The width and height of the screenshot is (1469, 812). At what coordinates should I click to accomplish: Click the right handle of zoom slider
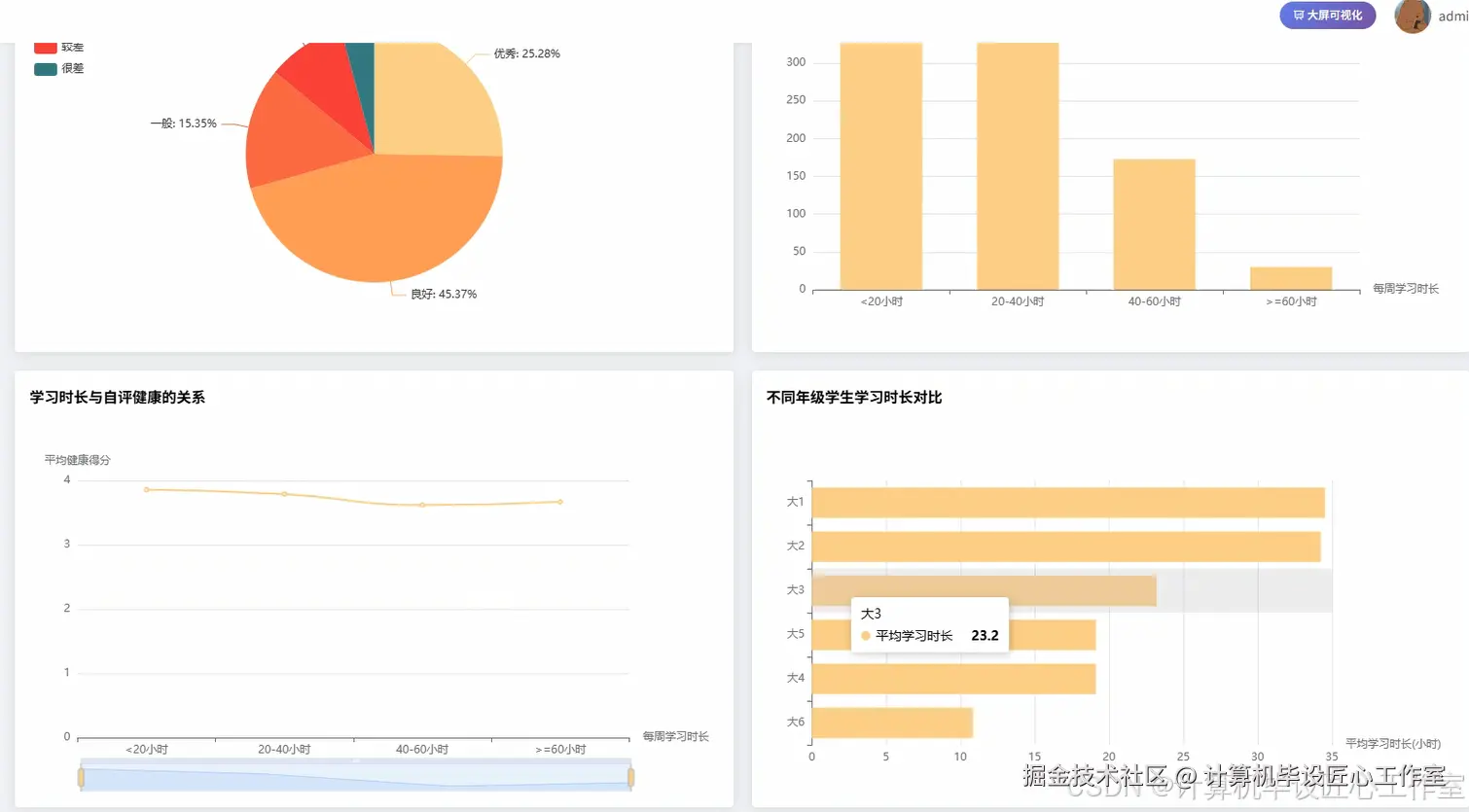pos(631,777)
